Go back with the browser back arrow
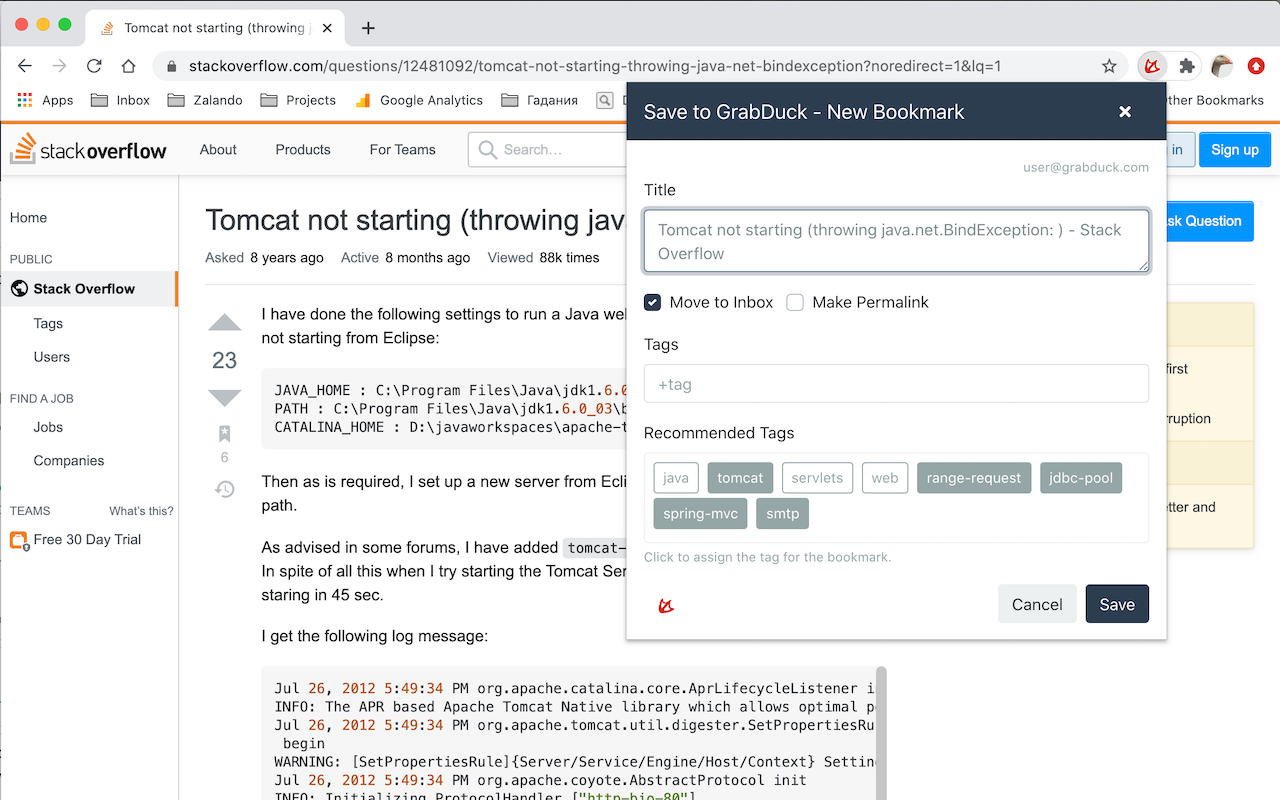Image resolution: width=1280 pixels, height=800 pixels. (25, 66)
